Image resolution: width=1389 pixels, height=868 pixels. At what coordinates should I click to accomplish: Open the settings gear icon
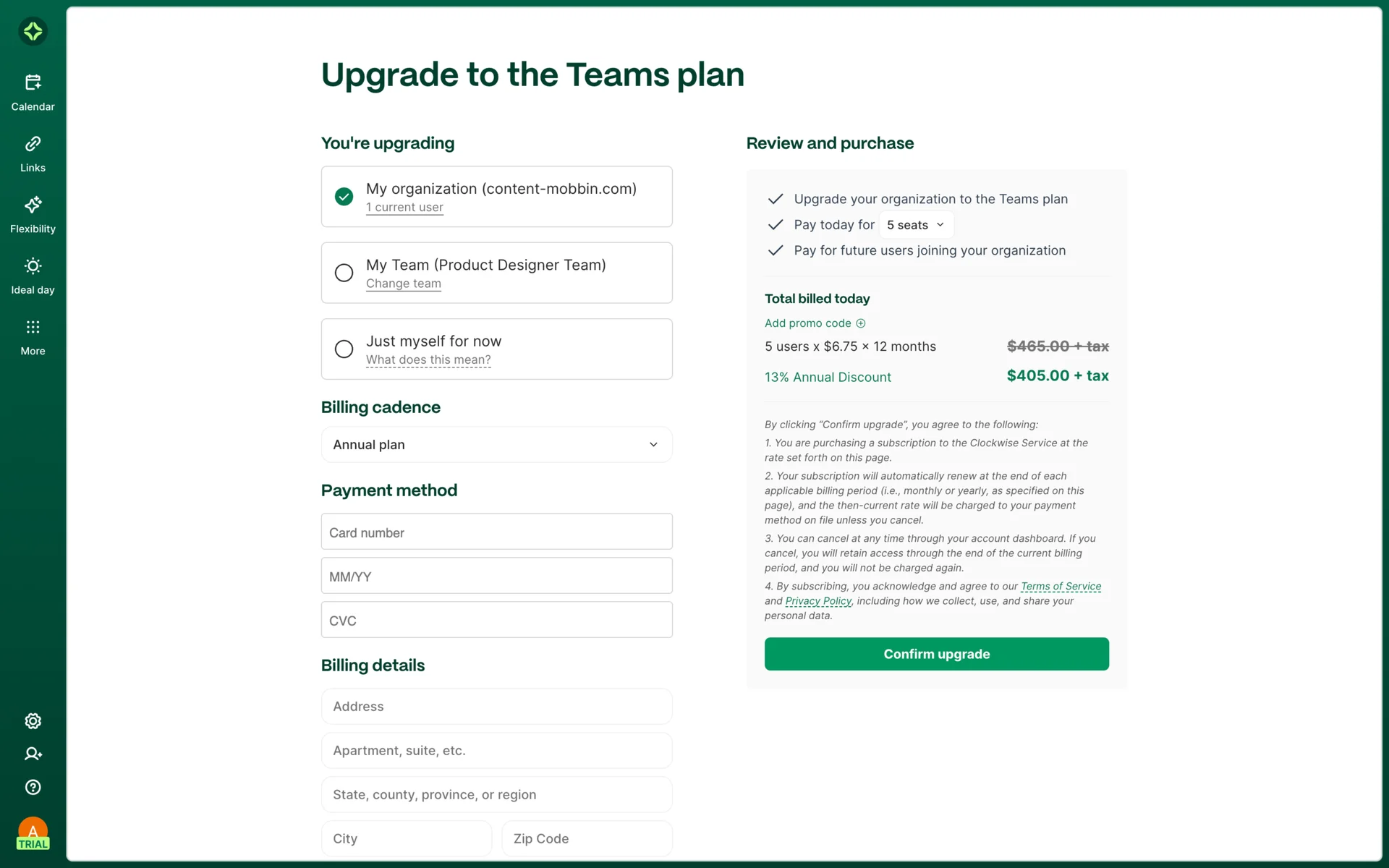(33, 720)
